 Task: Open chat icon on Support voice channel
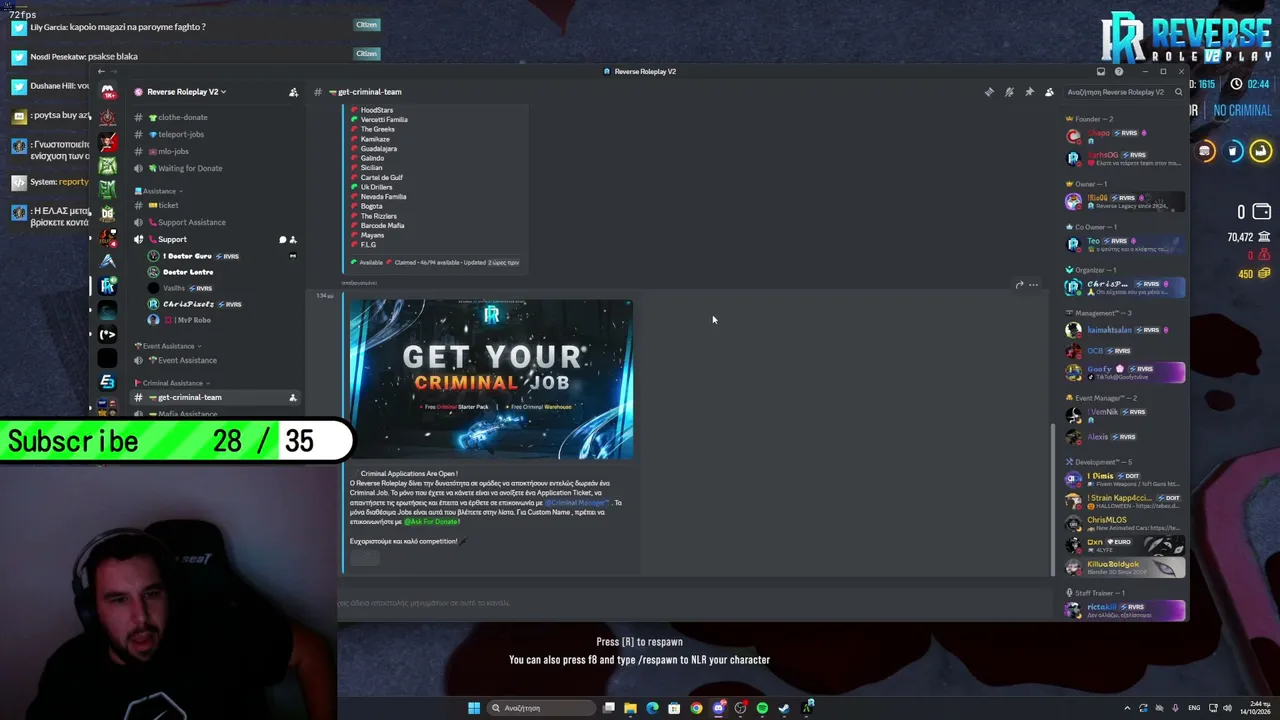pyautogui.click(x=282, y=240)
